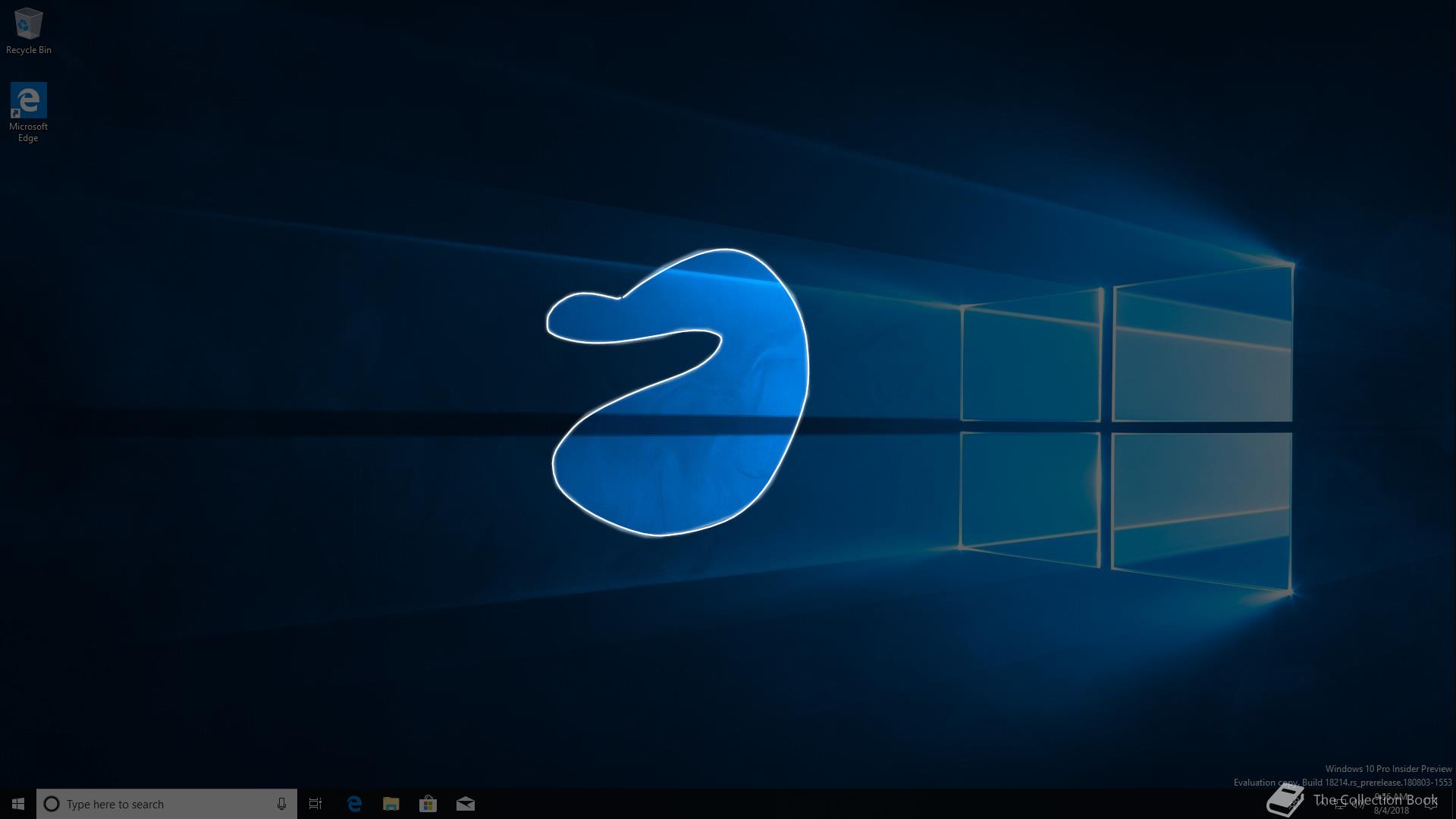Open the Microsoft Store taskbar icon
This screenshot has width=1456, height=819.
428,804
